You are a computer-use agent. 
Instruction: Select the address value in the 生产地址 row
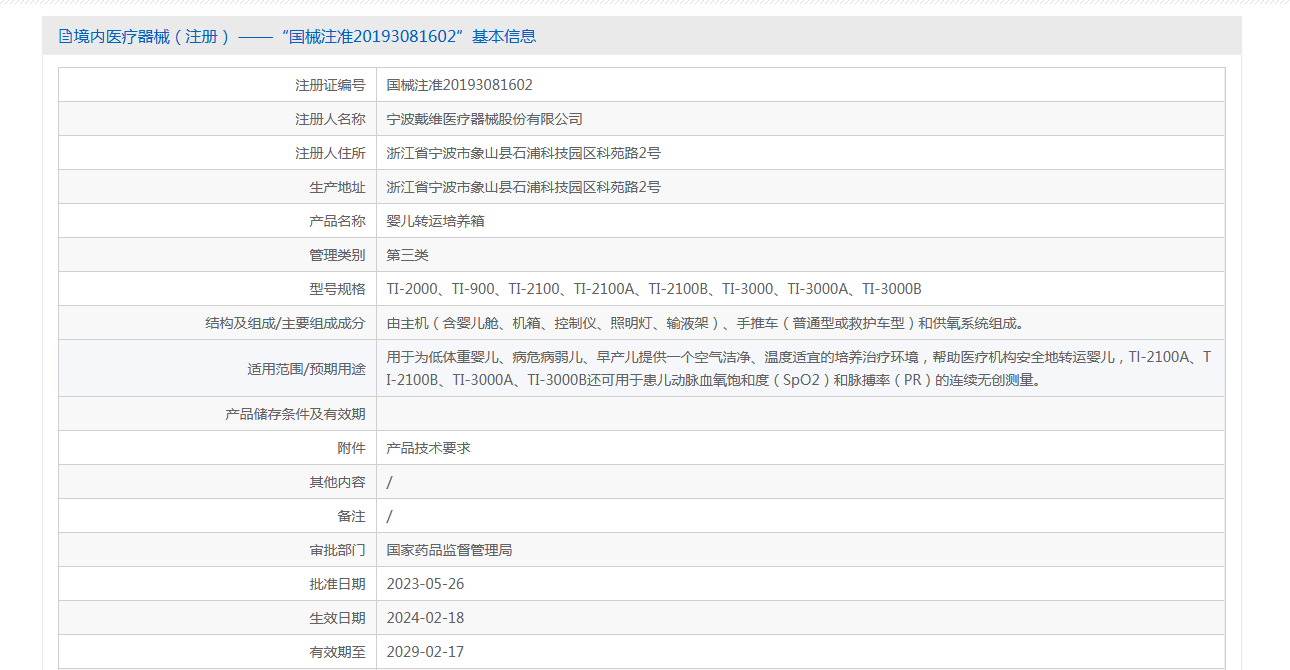[x=524, y=187]
